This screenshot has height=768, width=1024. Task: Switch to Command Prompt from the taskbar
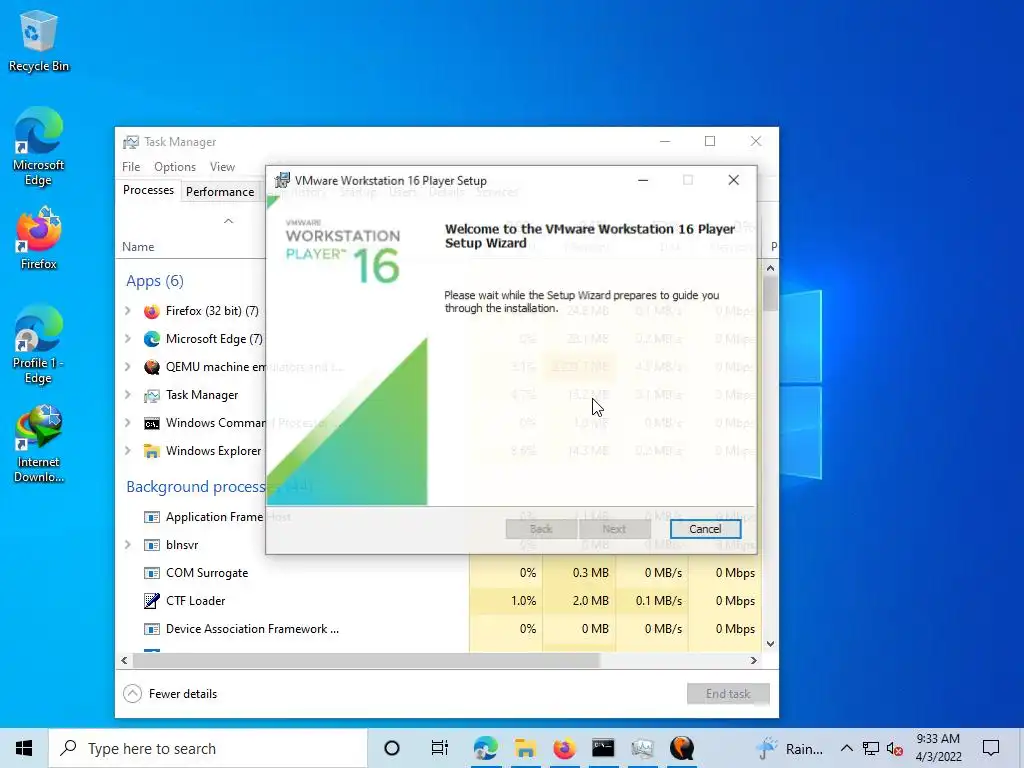[603, 748]
